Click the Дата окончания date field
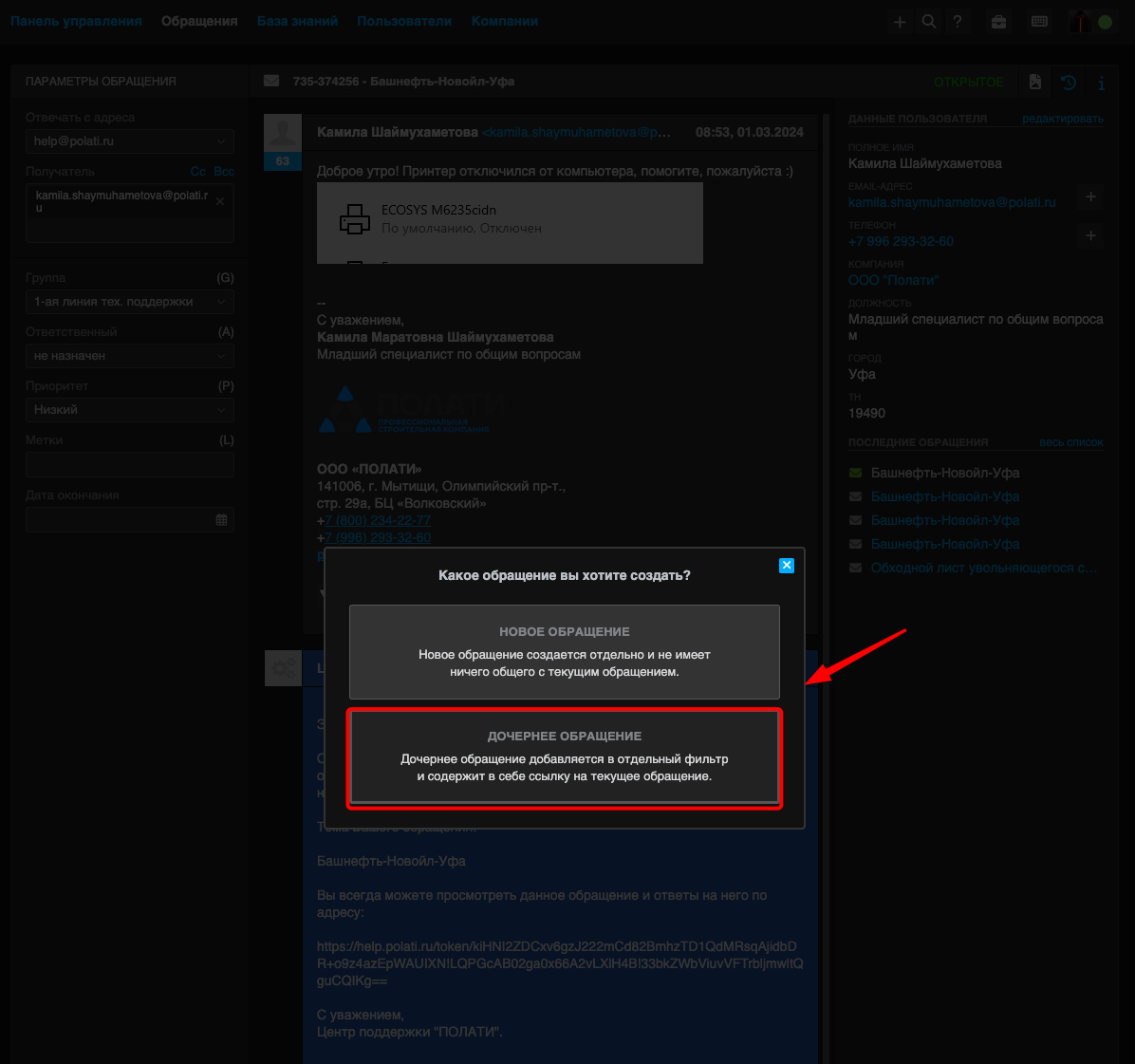The width and height of the screenshot is (1135, 1064). point(130,520)
